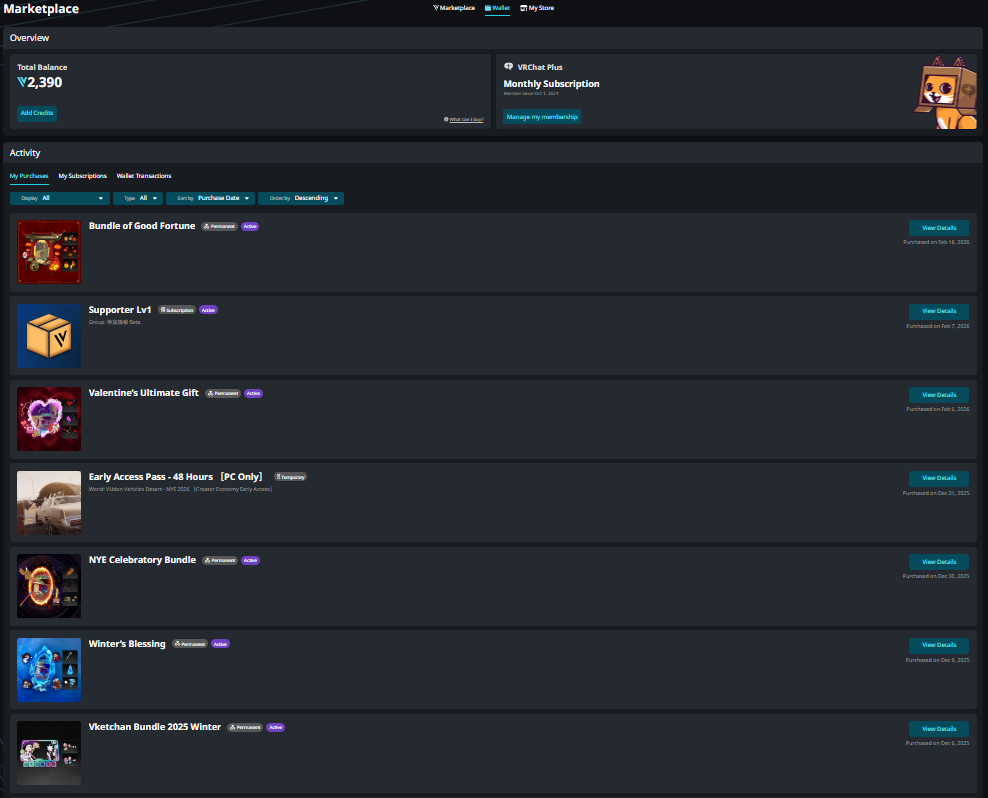Click the Supporter Lv1 box icon

pos(49,335)
